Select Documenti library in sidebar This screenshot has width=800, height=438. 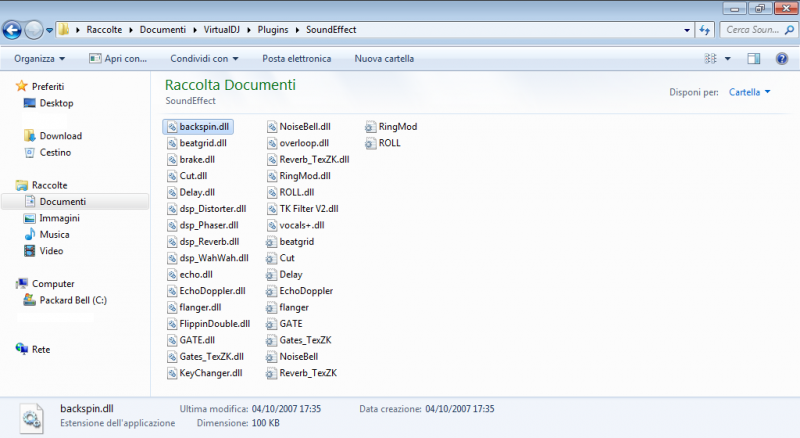click(x=76, y=202)
